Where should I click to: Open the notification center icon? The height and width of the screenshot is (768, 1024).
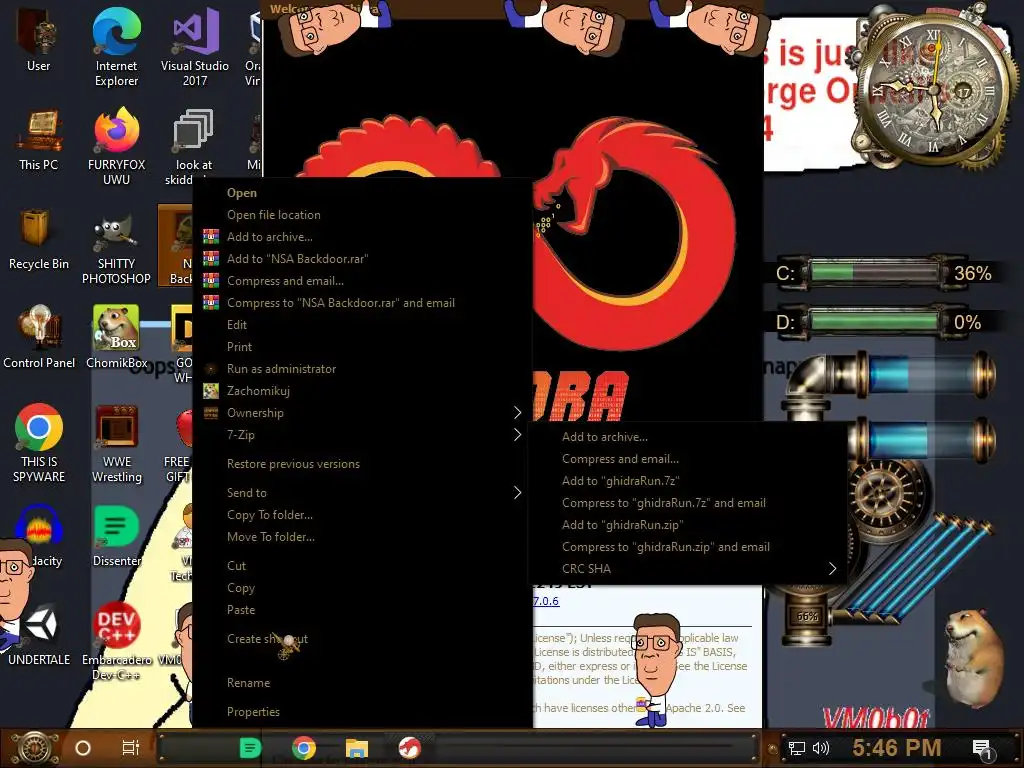[982, 749]
